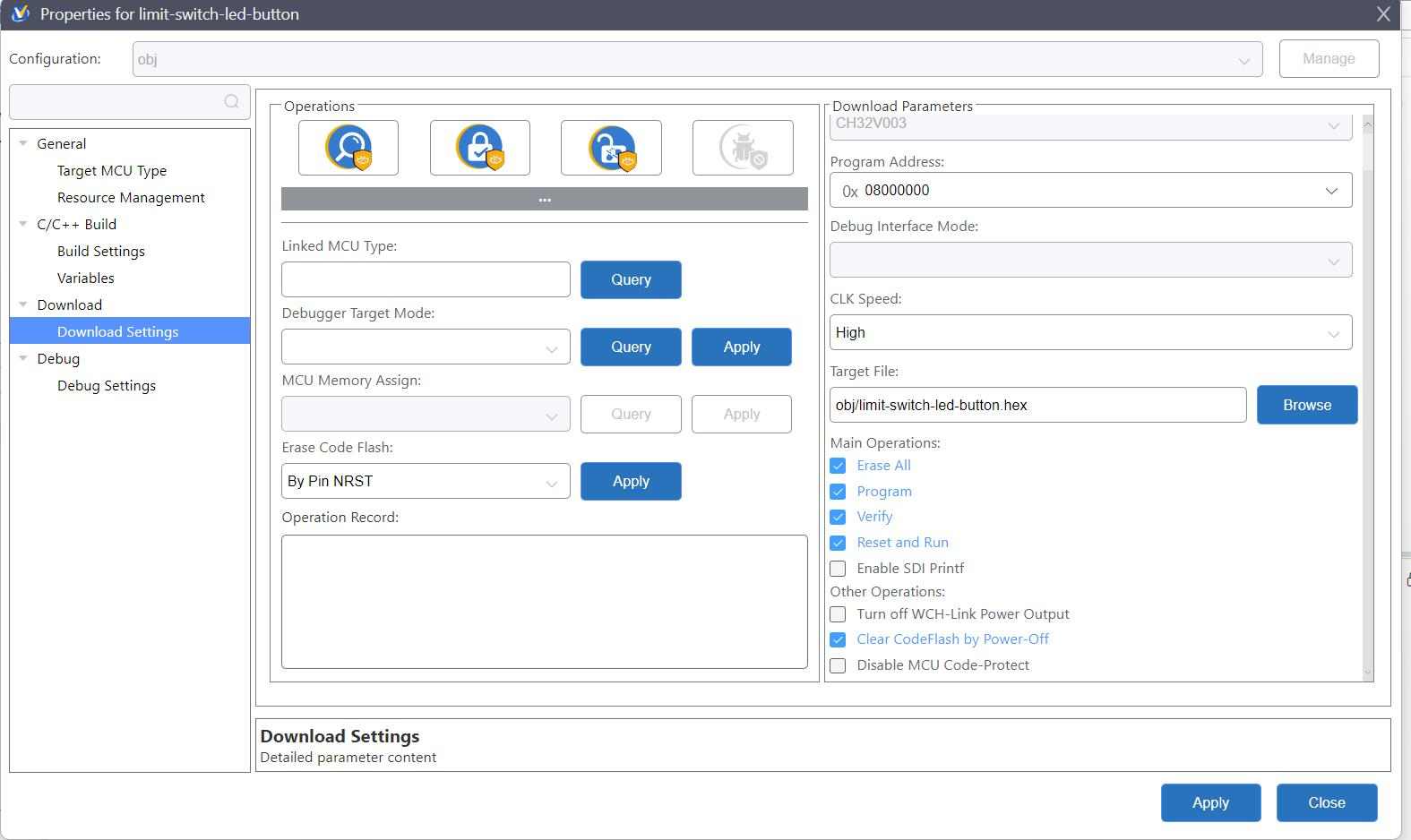This screenshot has width=1411, height=840.
Task: Open the CH32V003 MCU type dropdown
Action: pyautogui.click(x=1091, y=126)
